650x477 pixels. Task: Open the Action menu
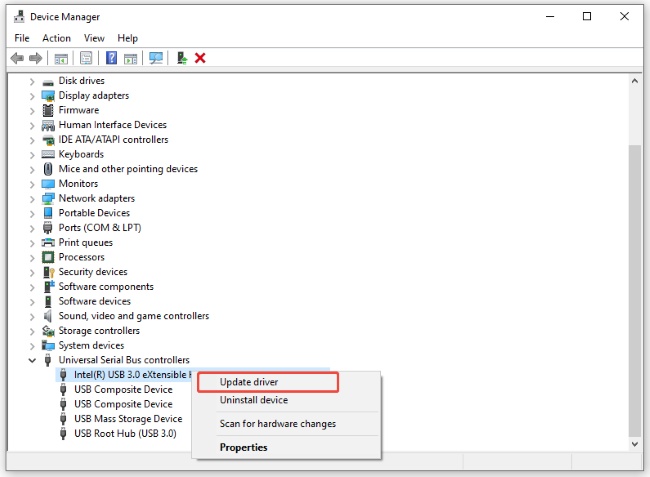pyautogui.click(x=56, y=38)
